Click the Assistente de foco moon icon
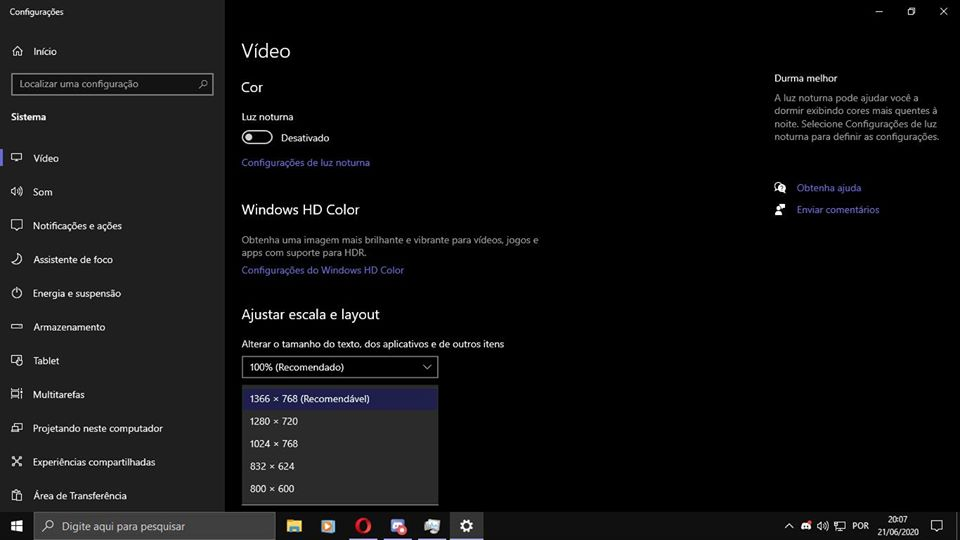 tap(17, 259)
